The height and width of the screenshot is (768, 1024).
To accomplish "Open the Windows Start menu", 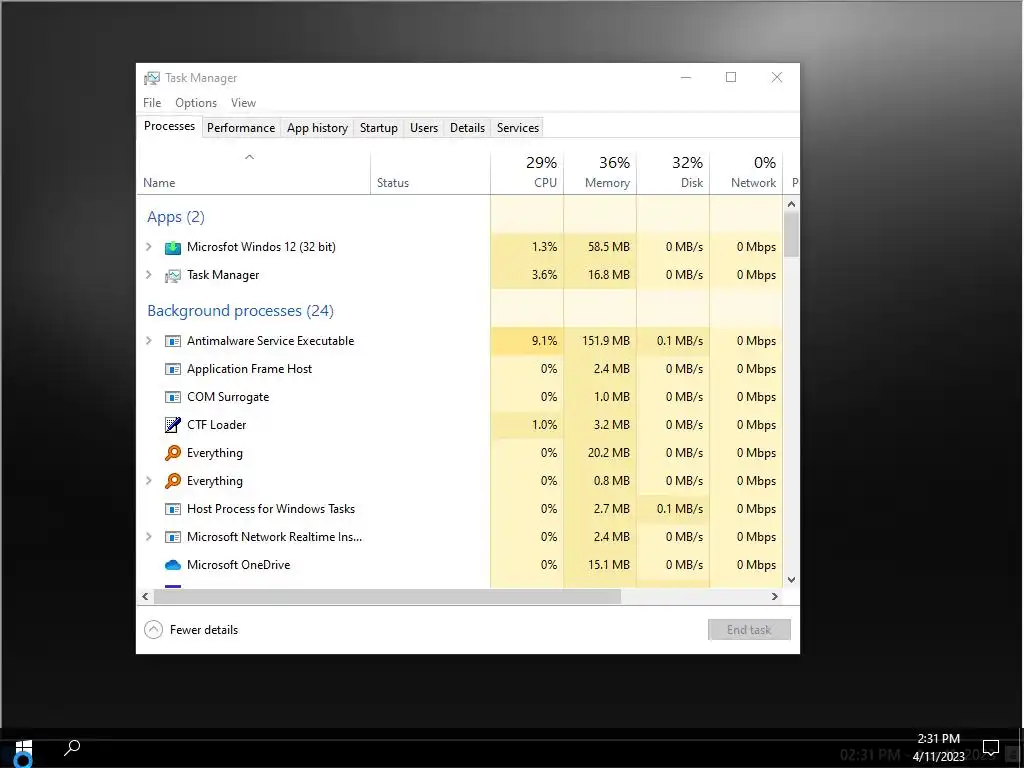I will coord(24,748).
